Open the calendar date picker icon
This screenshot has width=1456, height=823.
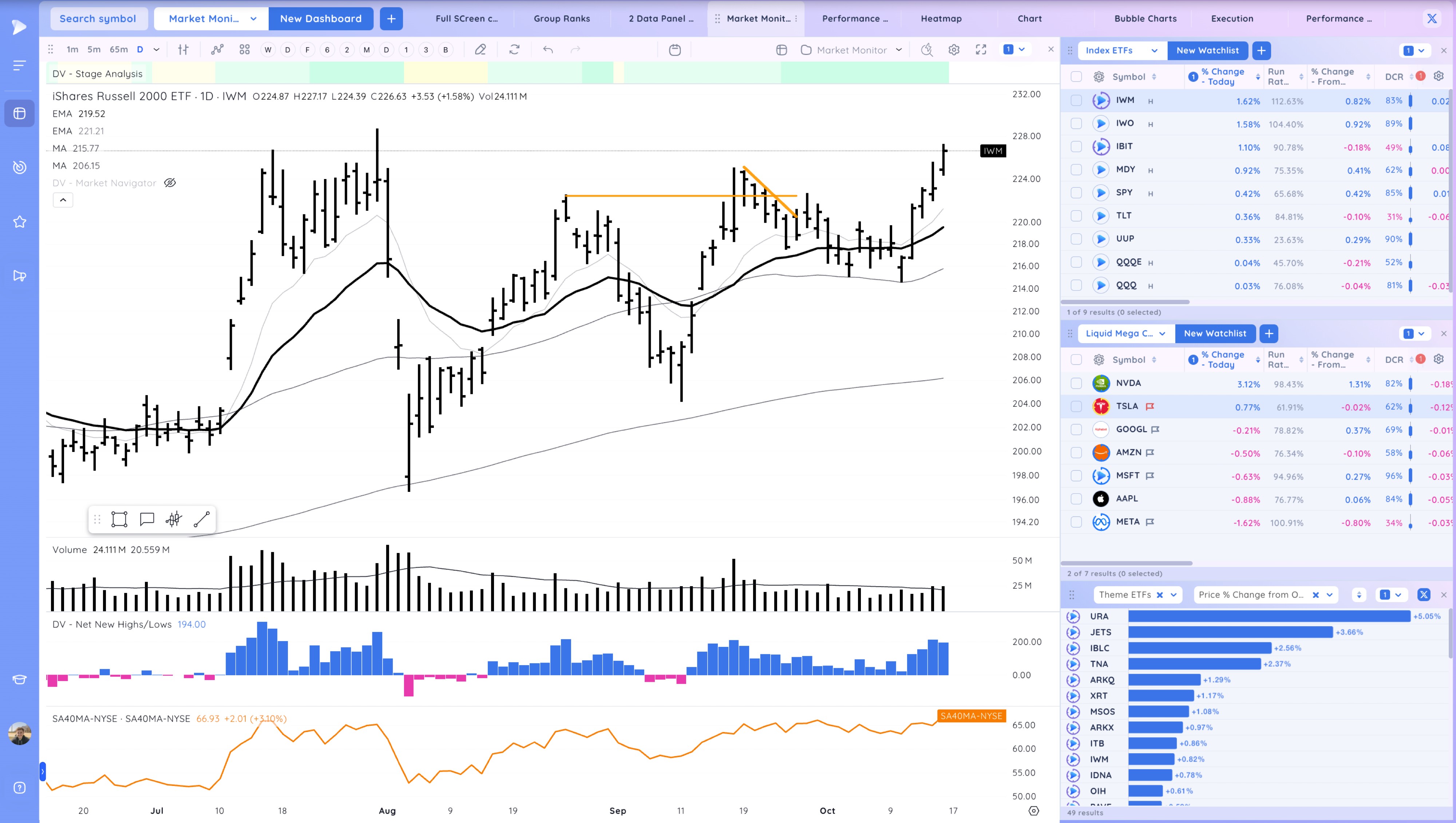coord(674,50)
